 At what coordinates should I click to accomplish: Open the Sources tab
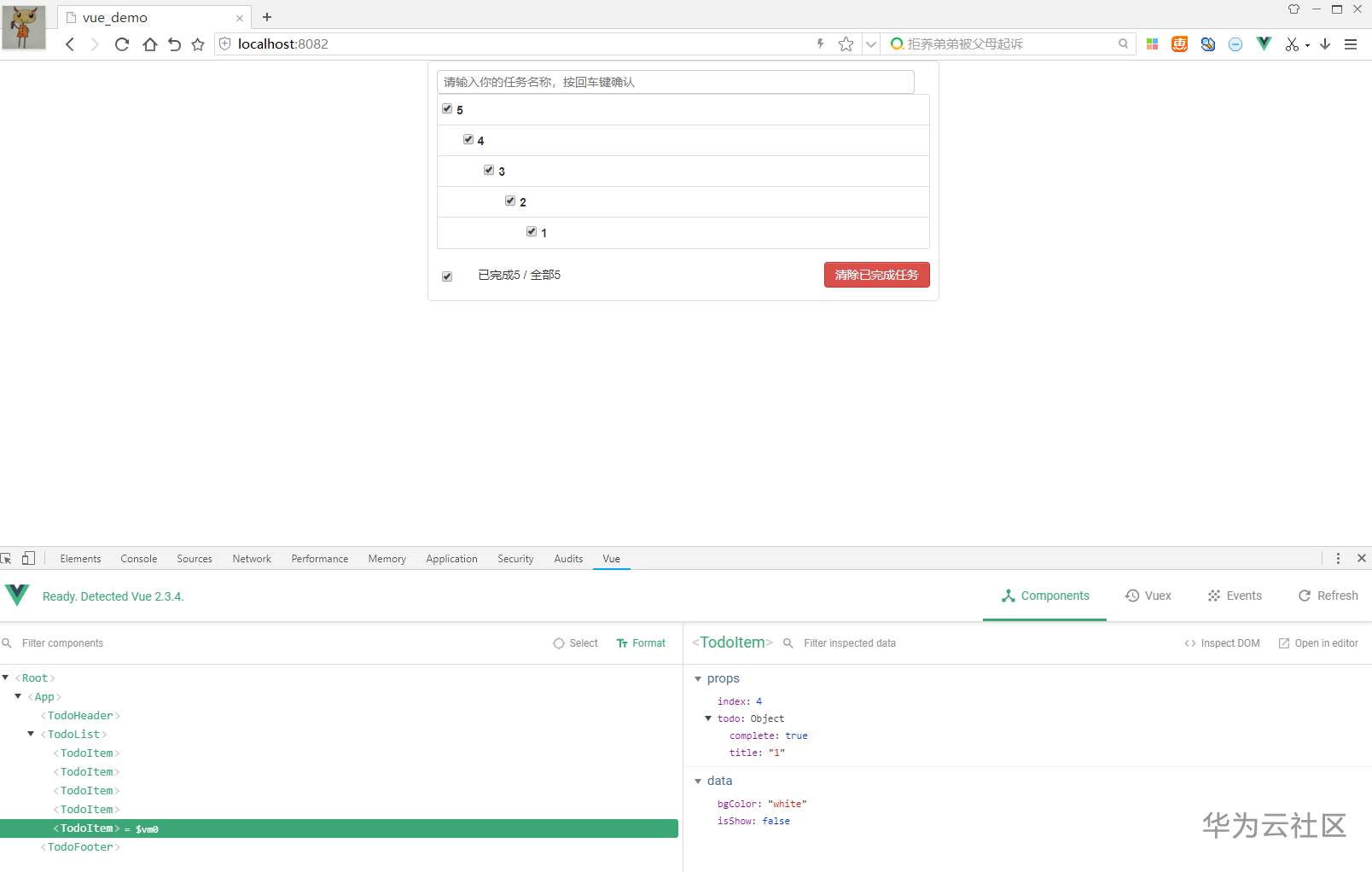point(195,559)
